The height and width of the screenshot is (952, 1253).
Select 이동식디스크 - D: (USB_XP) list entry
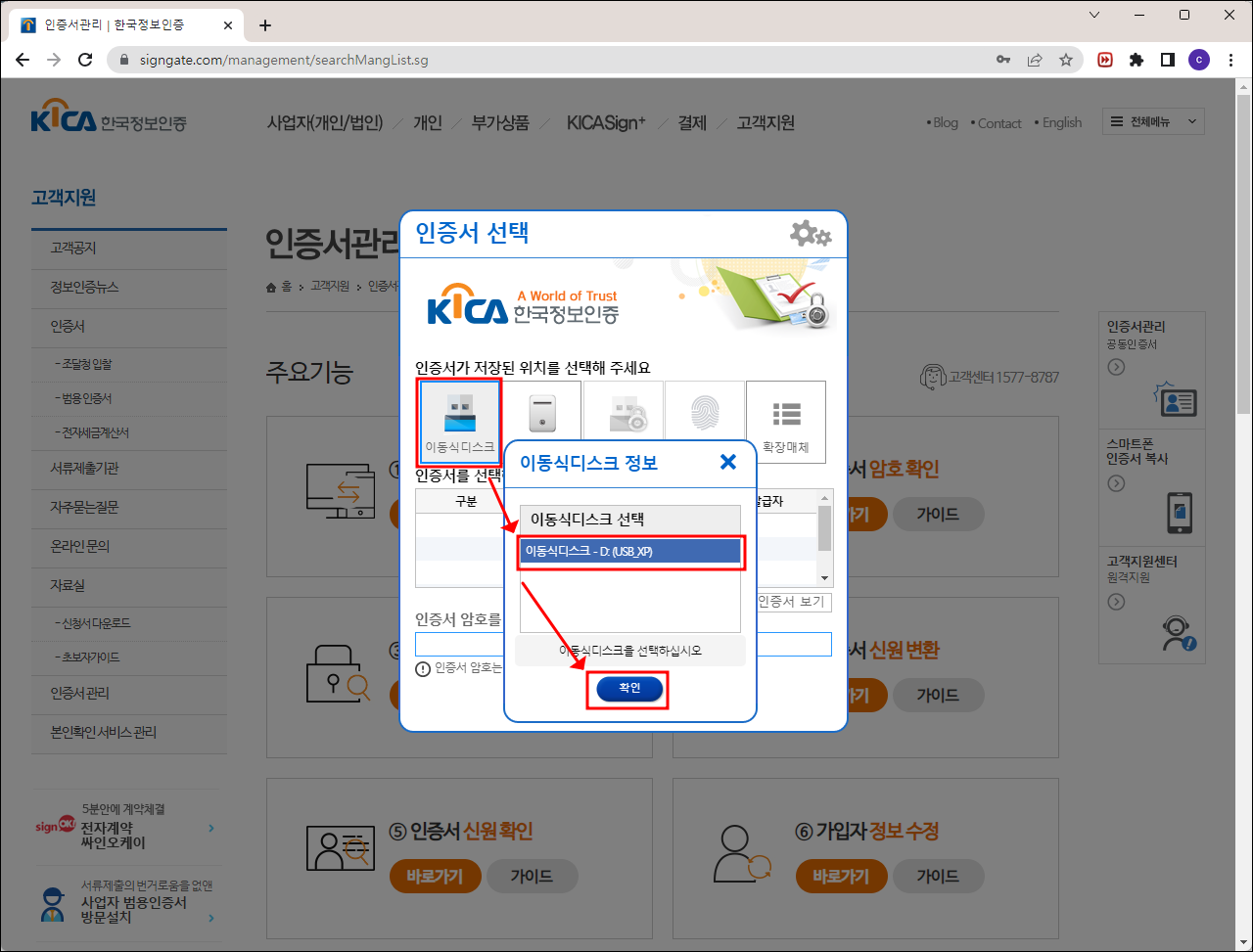(x=630, y=553)
